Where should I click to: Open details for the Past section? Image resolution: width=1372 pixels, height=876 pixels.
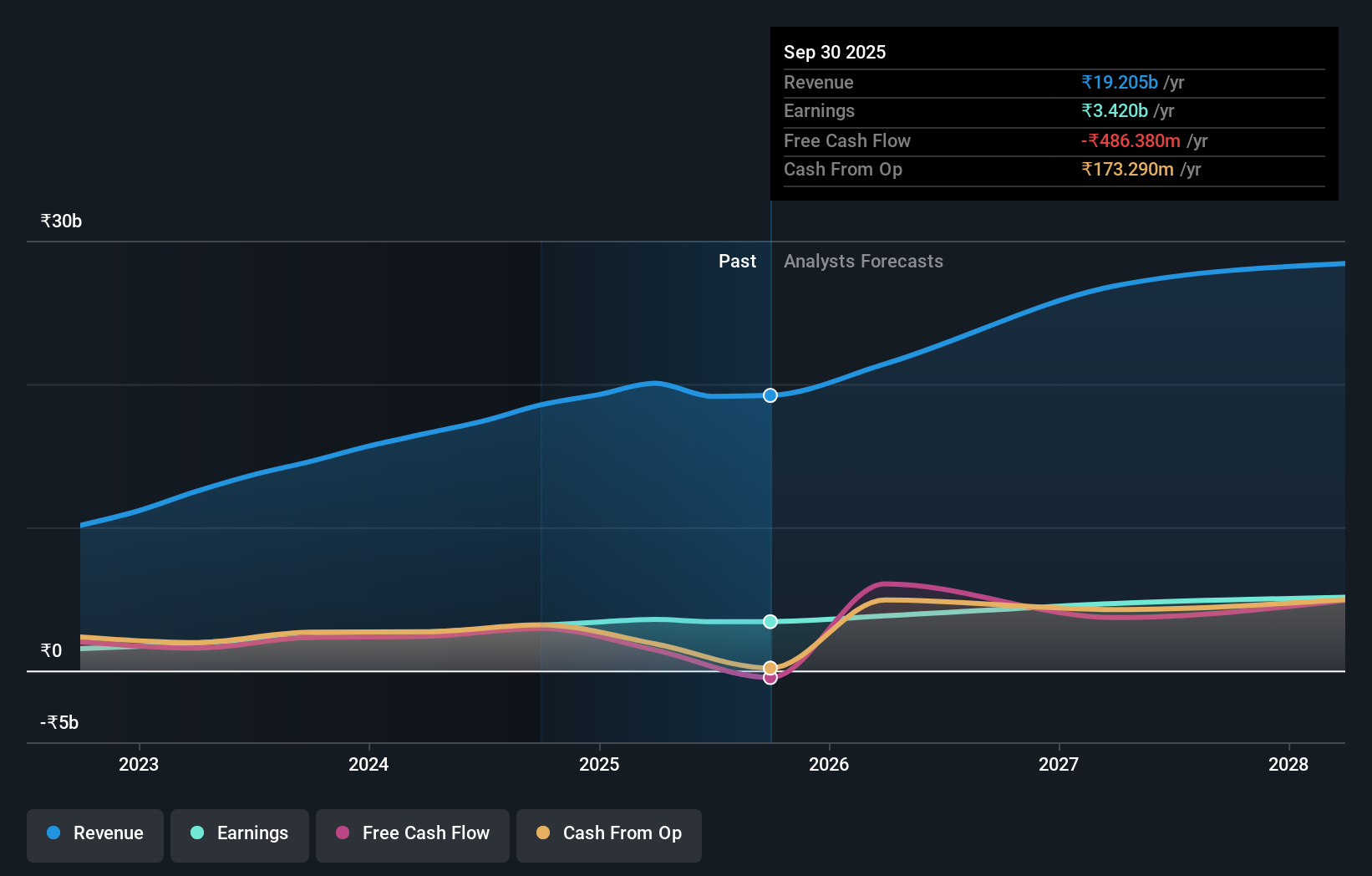[737, 262]
